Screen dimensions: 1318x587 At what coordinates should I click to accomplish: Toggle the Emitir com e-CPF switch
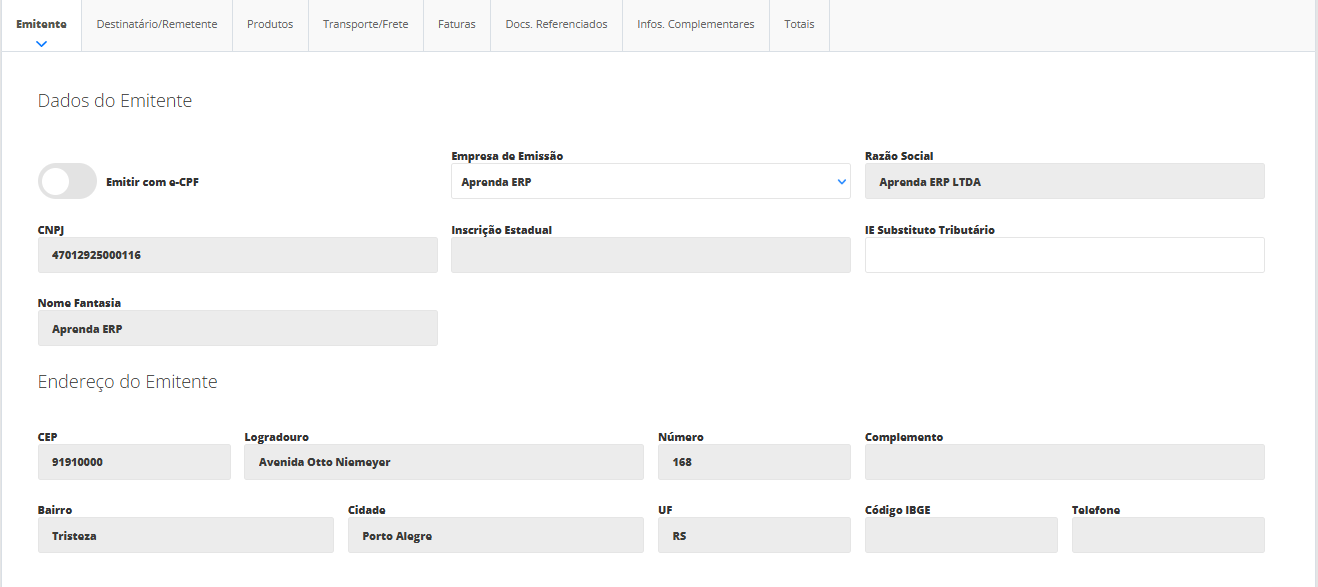click(x=67, y=181)
